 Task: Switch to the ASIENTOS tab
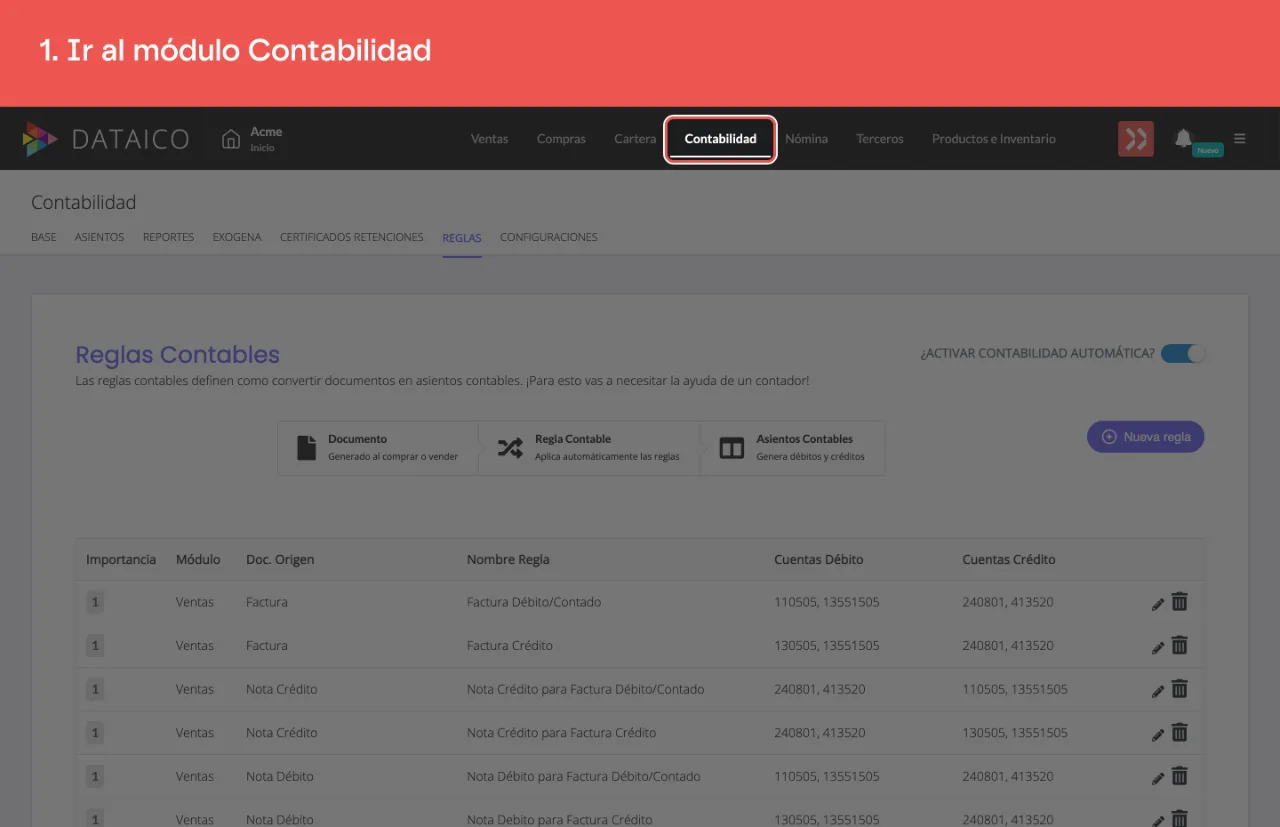pos(100,238)
